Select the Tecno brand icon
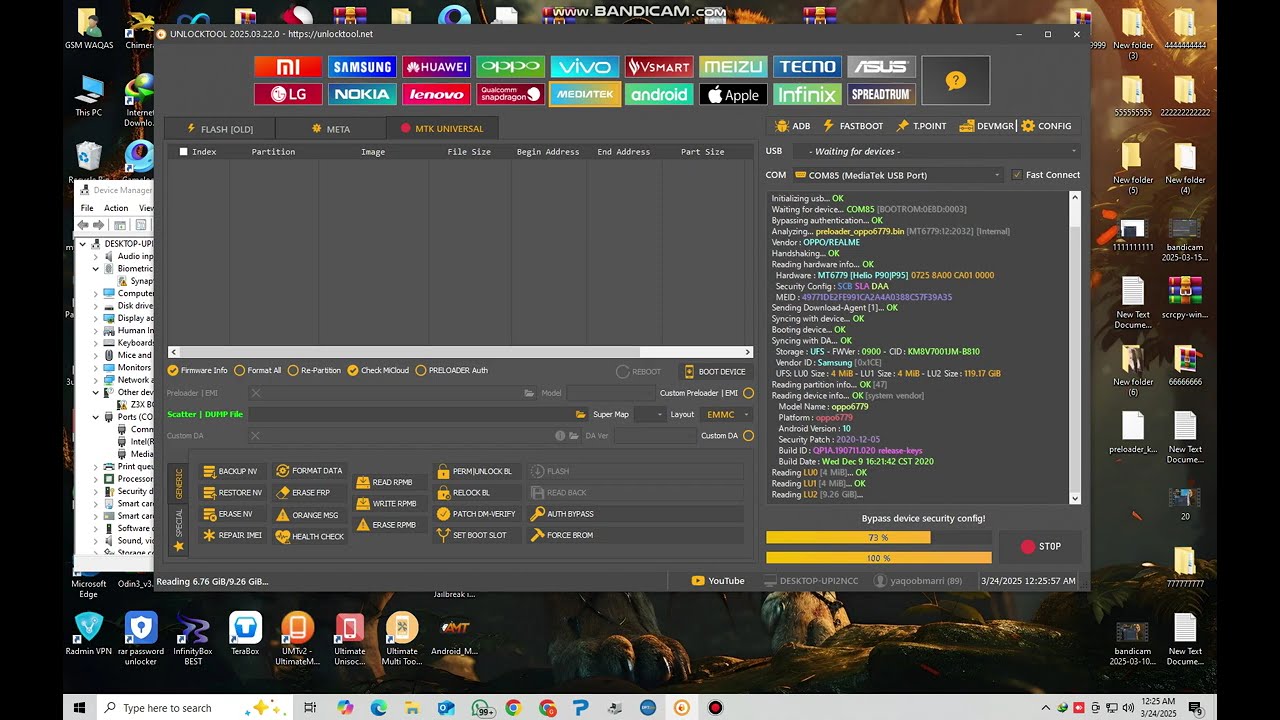1280x720 pixels. pos(807,67)
